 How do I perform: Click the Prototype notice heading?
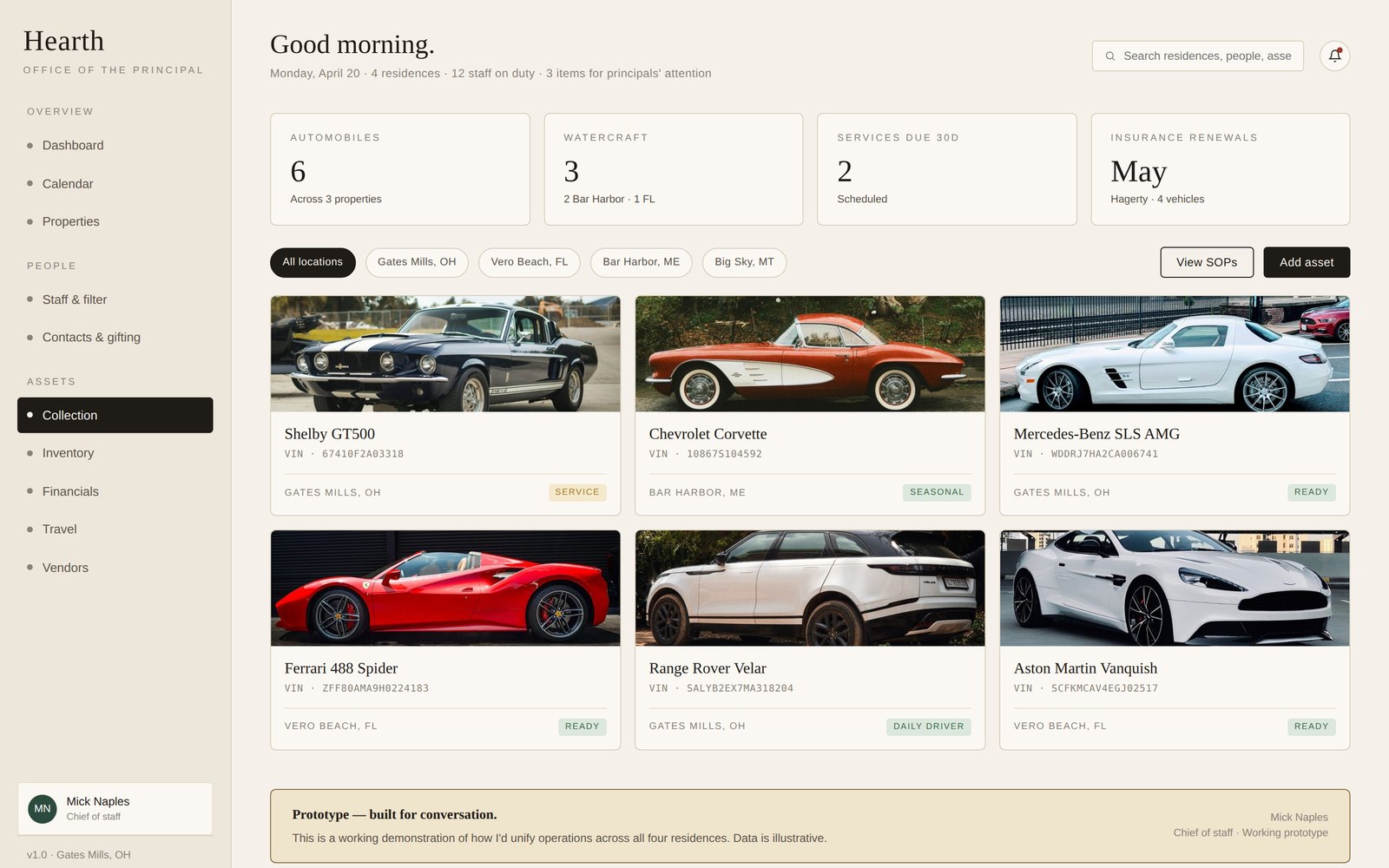coord(394,814)
